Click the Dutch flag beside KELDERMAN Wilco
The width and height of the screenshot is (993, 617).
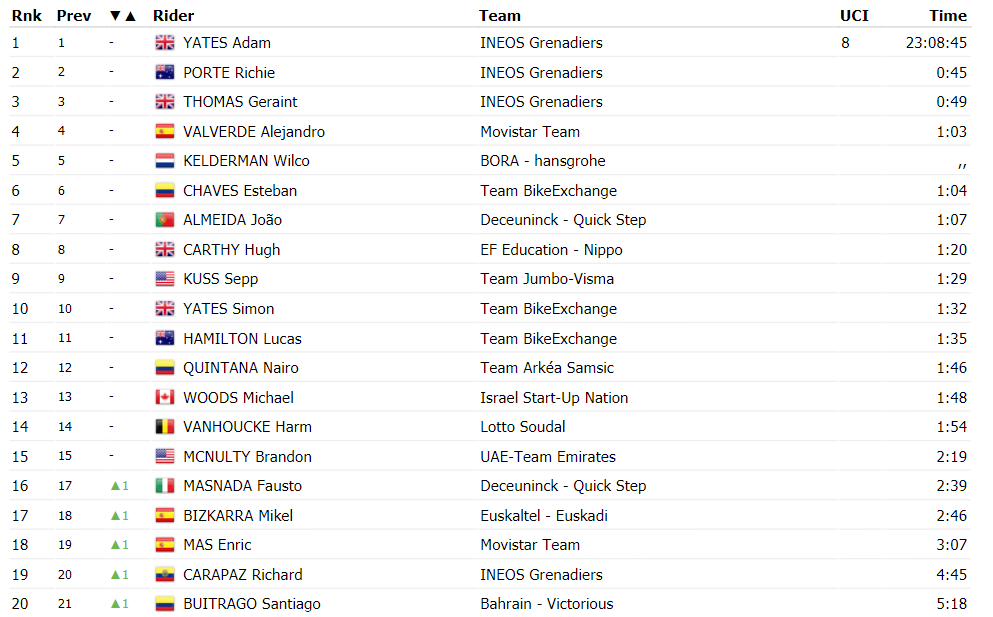(x=165, y=161)
